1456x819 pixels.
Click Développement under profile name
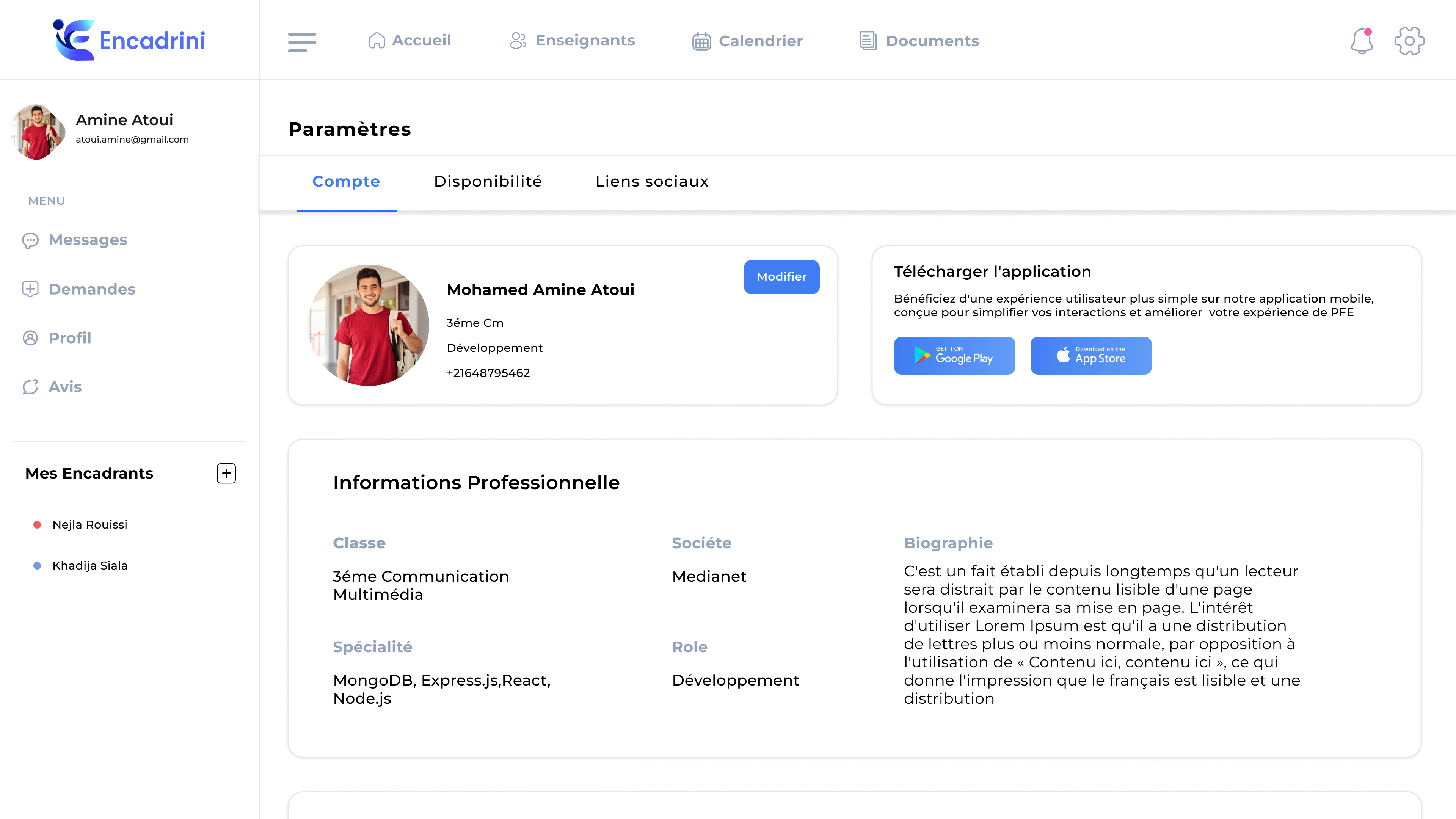(494, 348)
